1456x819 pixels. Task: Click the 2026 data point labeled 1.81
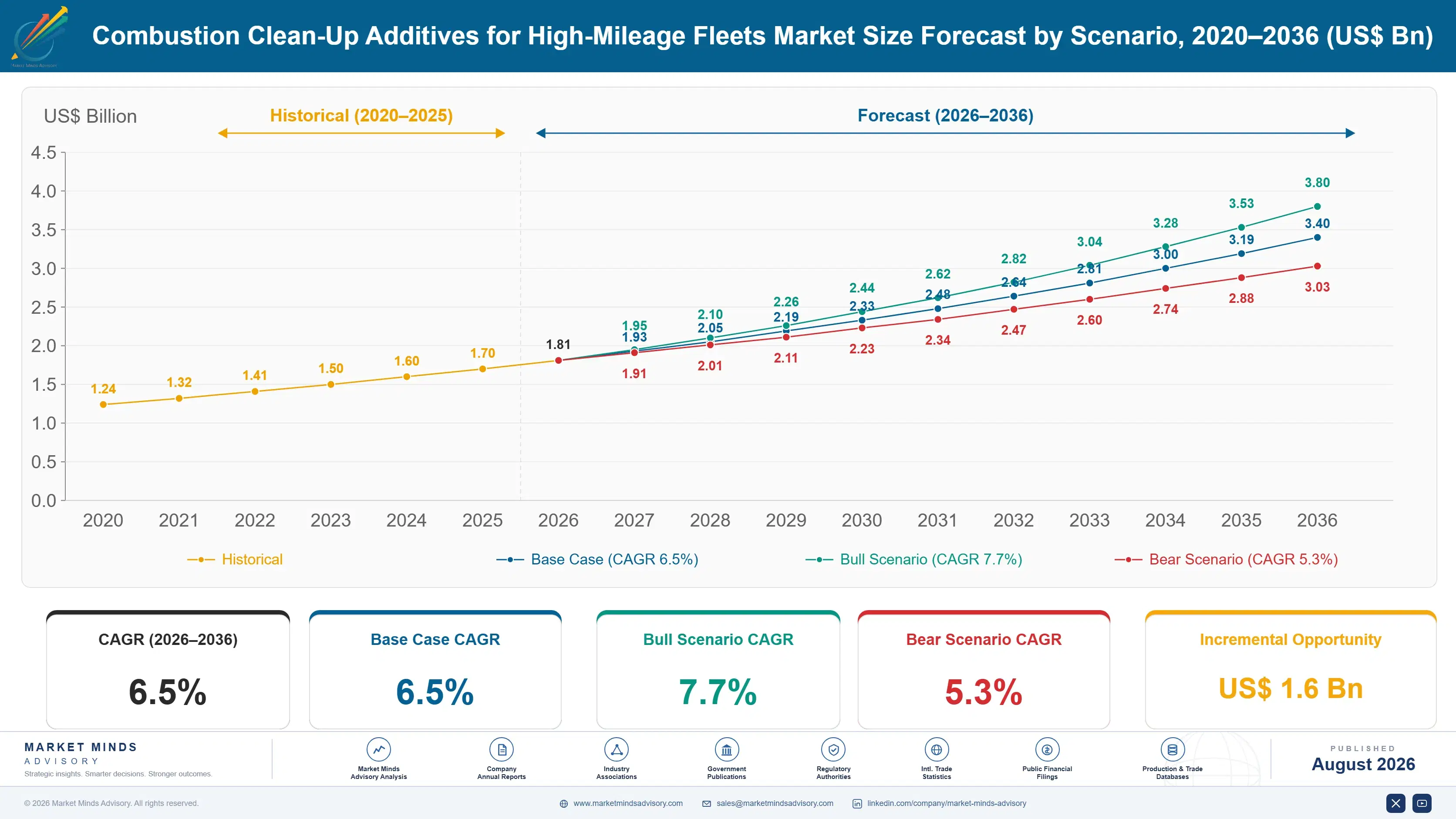click(559, 360)
